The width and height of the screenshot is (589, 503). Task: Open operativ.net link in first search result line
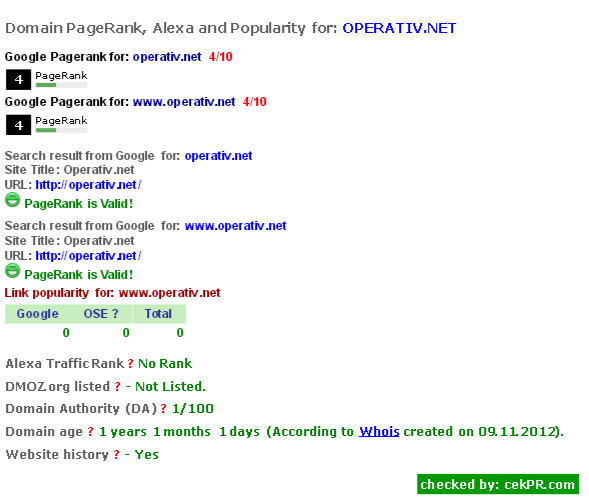[218, 156]
